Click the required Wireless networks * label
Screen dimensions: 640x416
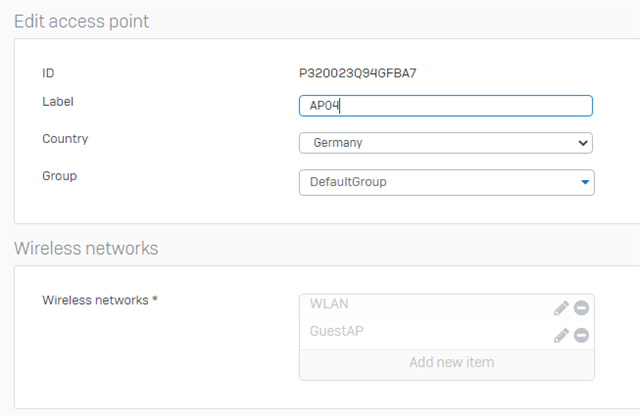coord(100,300)
